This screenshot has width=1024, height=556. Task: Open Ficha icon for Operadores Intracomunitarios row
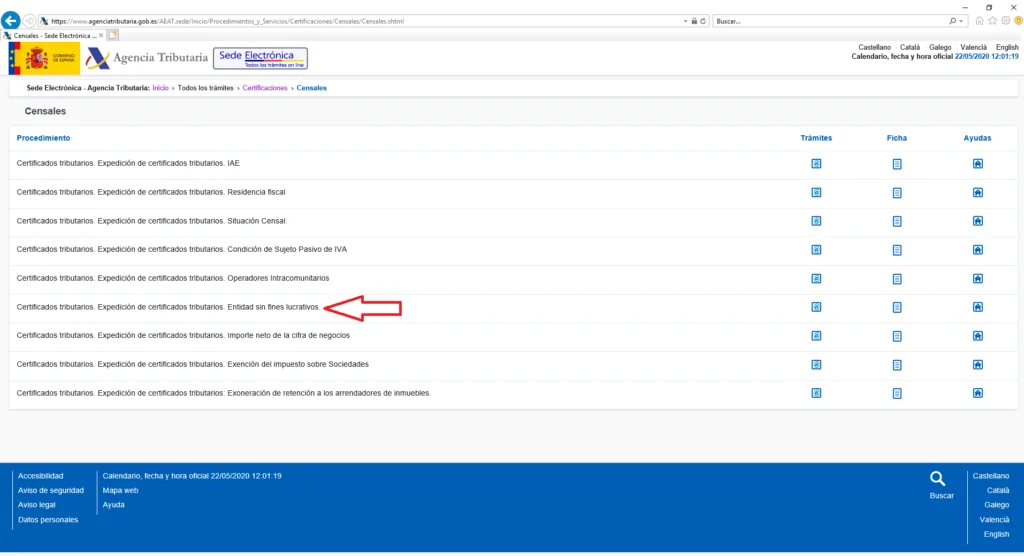point(897,279)
